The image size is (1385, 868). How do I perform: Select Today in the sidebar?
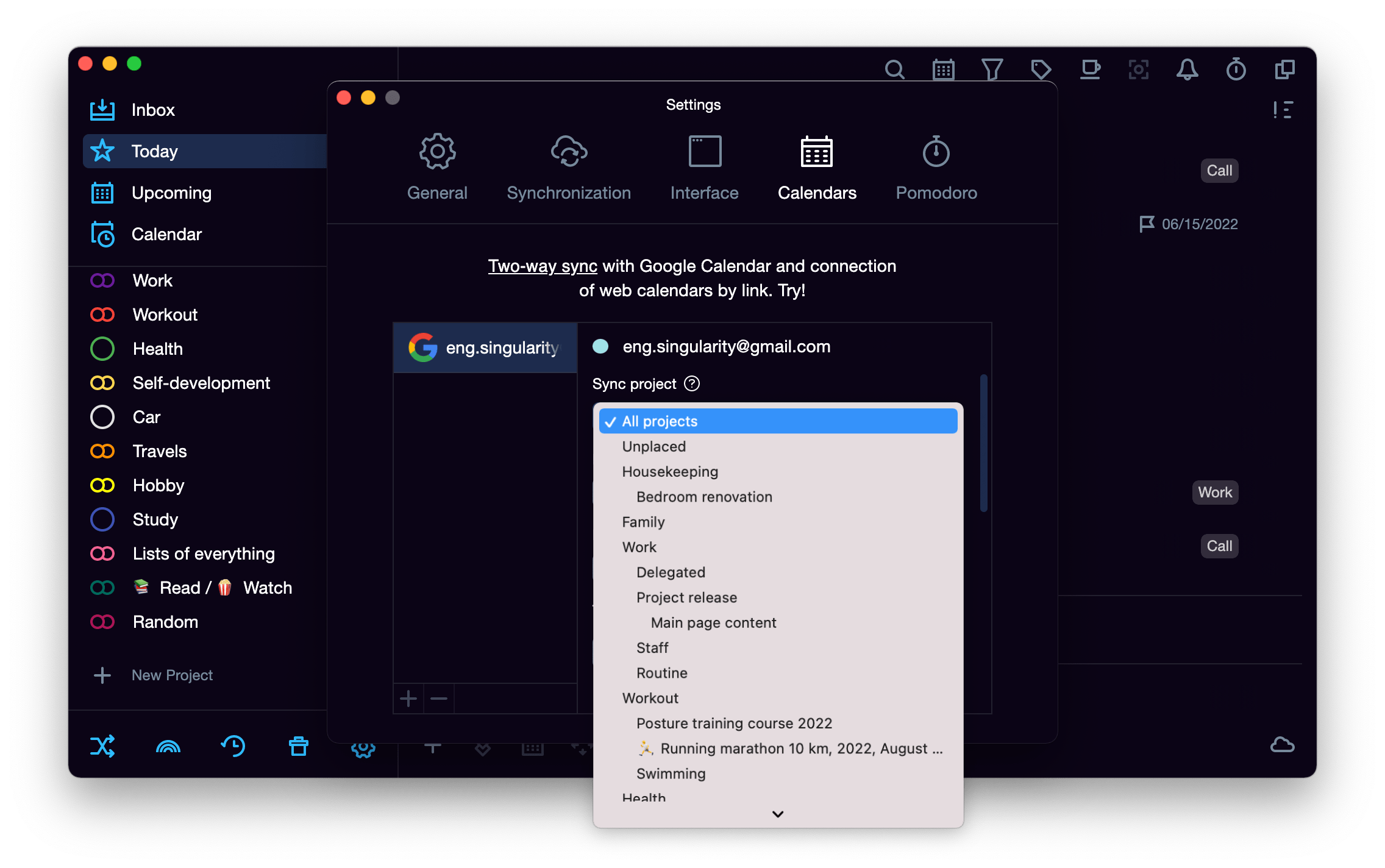click(x=204, y=151)
